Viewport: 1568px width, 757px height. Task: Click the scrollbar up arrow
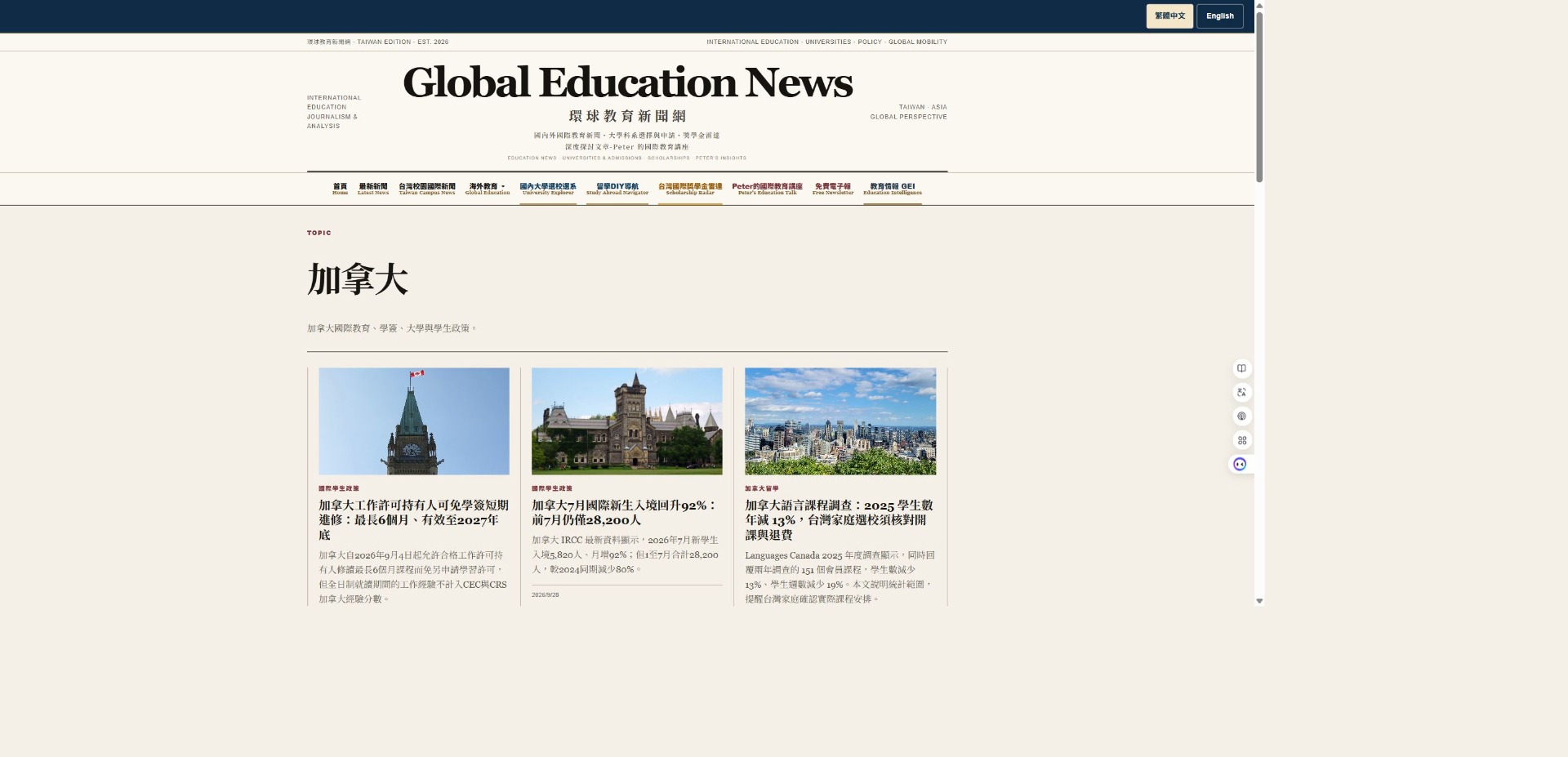(x=1259, y=5)
